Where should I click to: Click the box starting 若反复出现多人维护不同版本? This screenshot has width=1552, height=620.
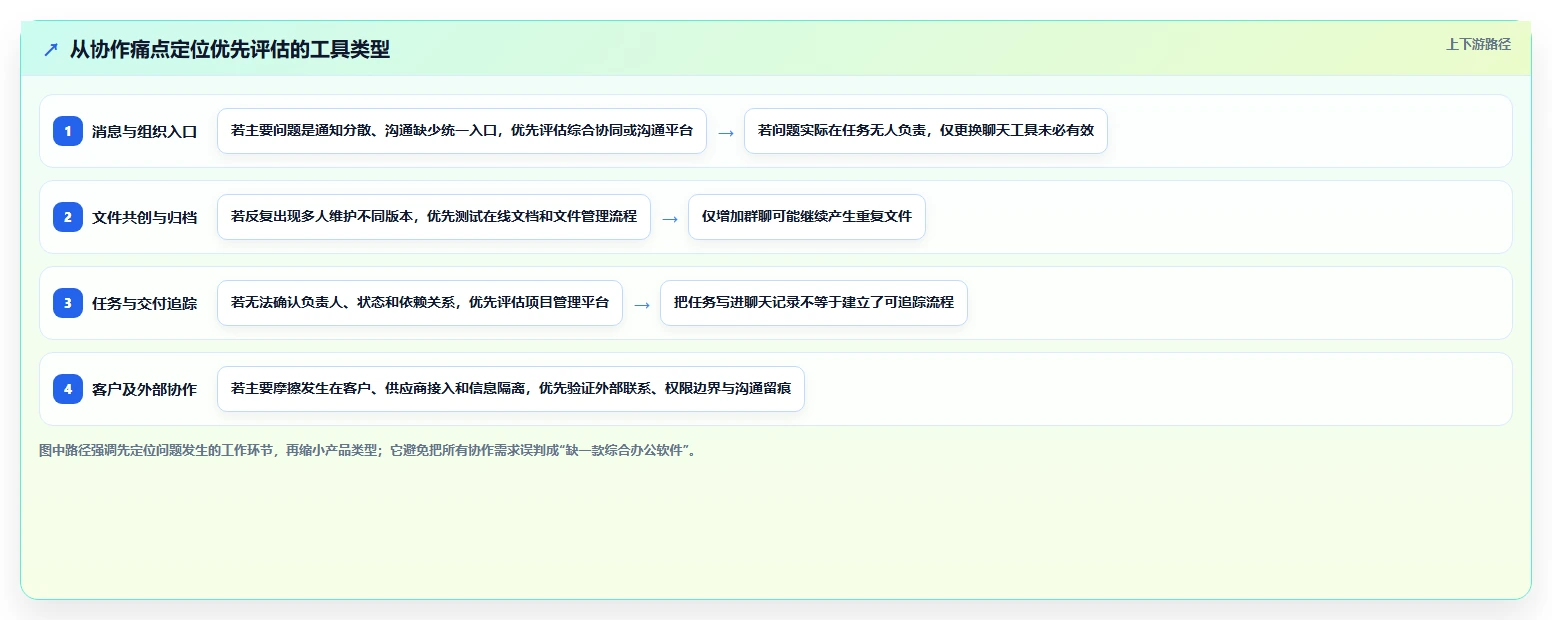(434, 217)
